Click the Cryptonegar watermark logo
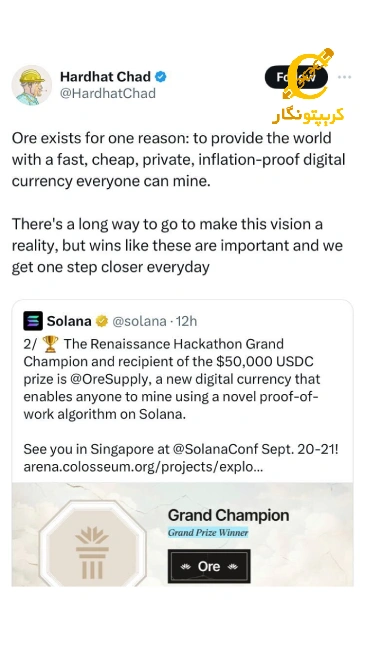 click(x=308, y=86)
